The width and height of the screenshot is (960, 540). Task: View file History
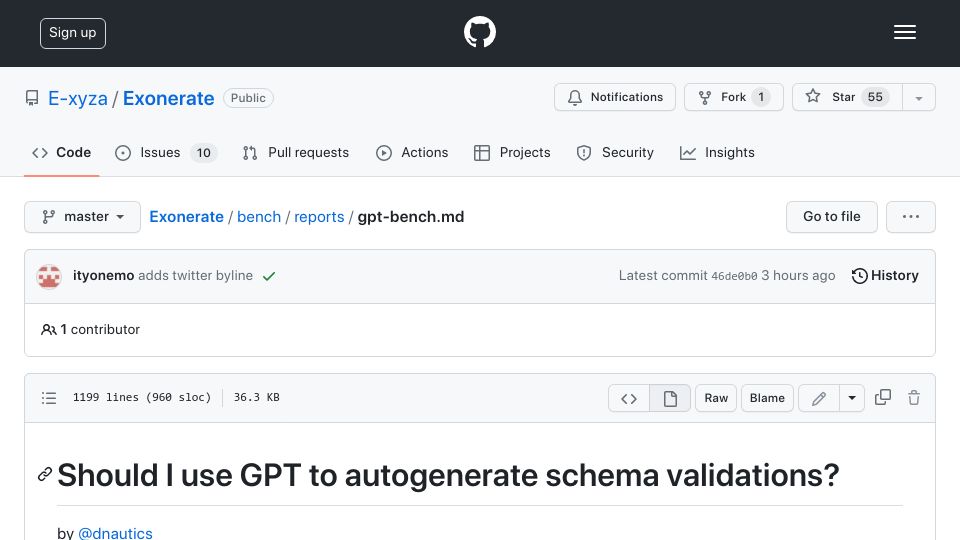[885, 276]
